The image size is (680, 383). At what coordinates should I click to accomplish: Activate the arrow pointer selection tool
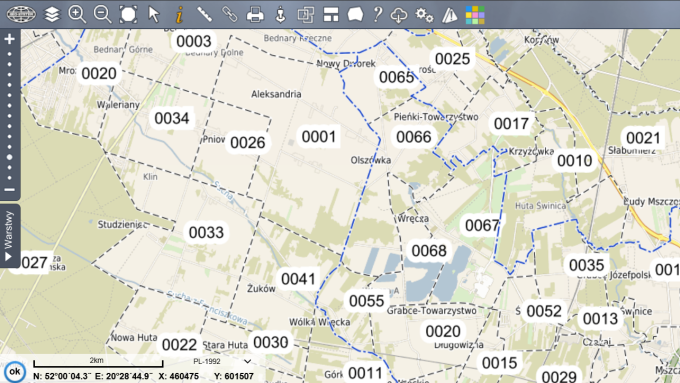point(154,15)
